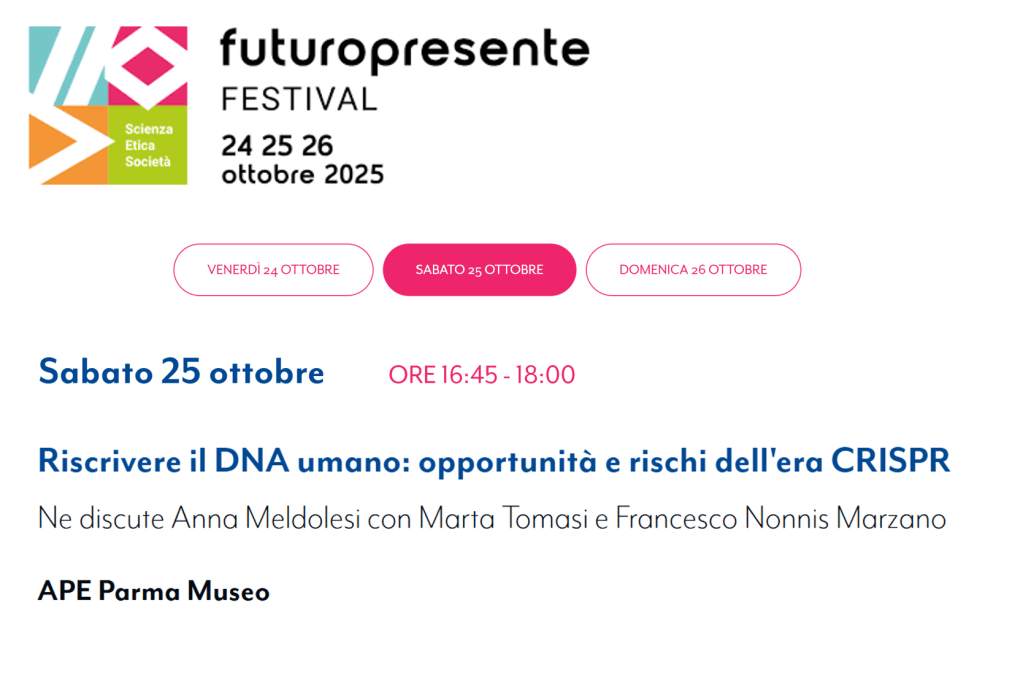
Task: Click the APE Parma Museo venue
Action: (x=154, y=591)
